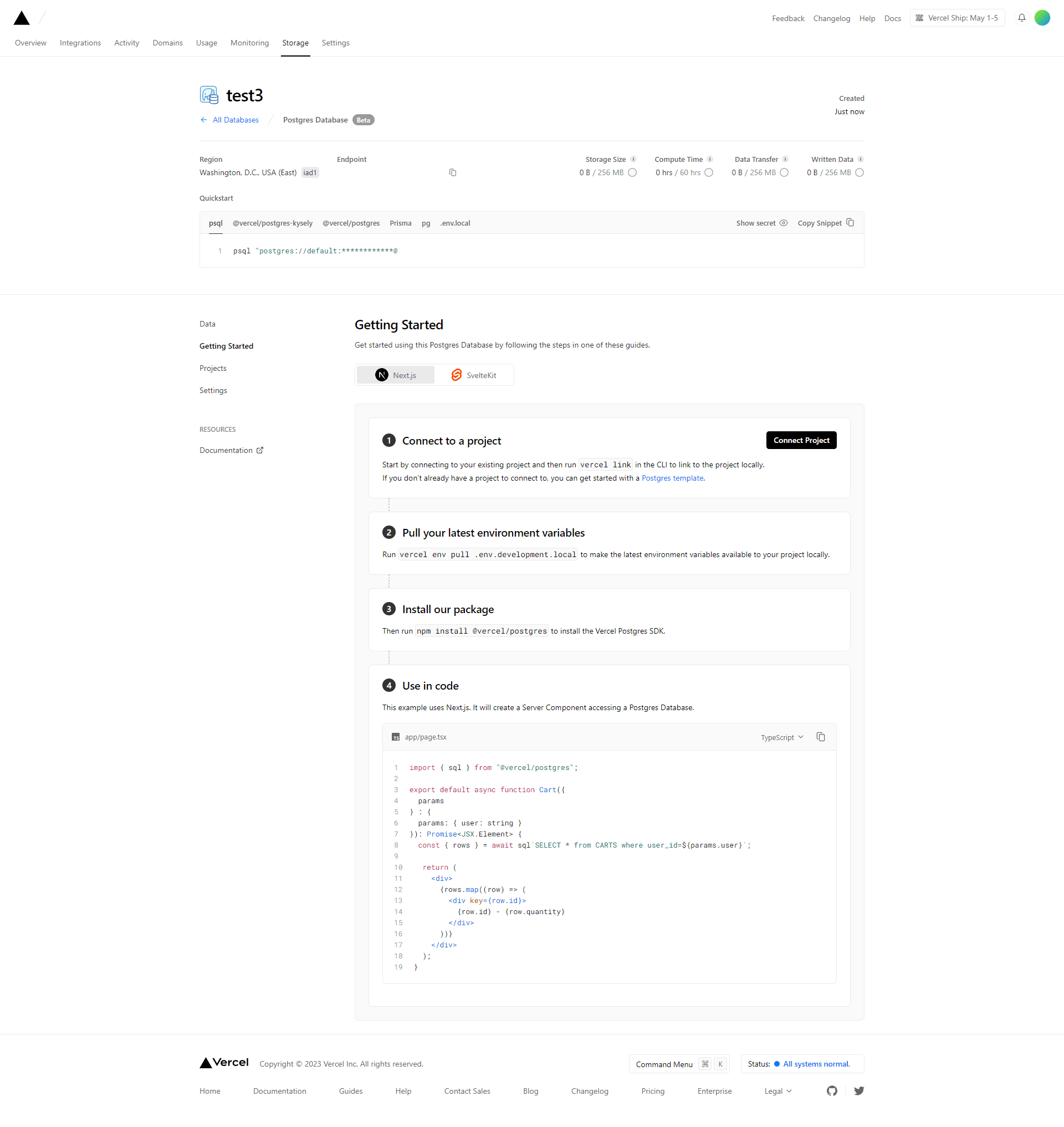Click the Connect Project button
This screenshot has height=1127, width=1064.
click(801, 440)
